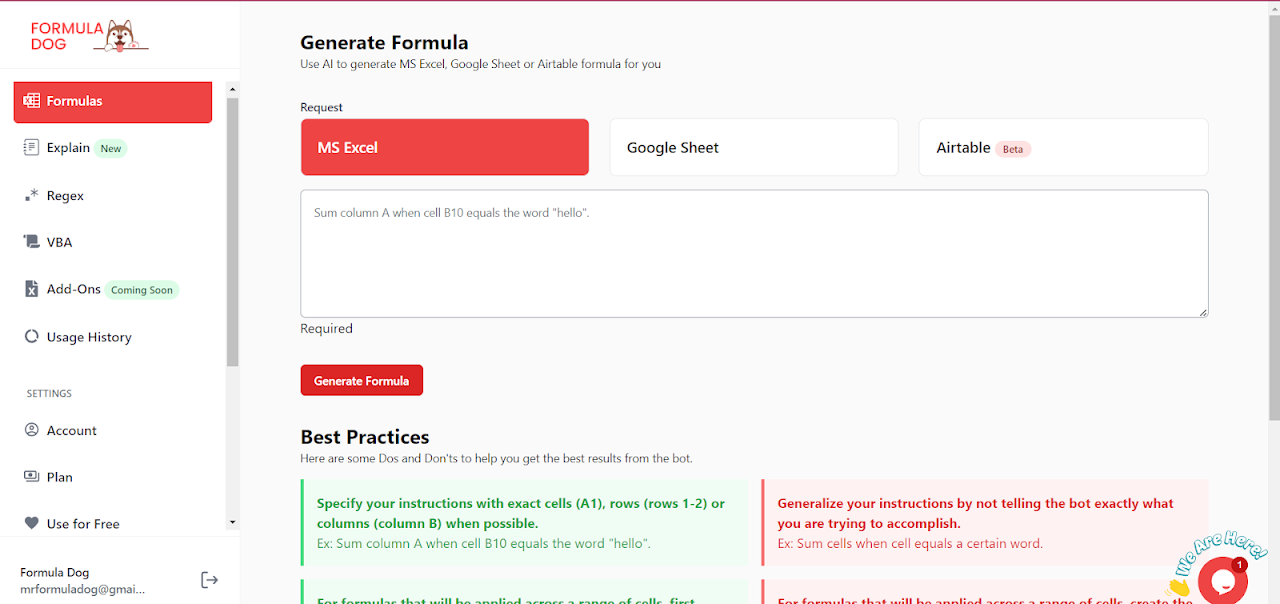This screenshot has height=604, width=1280.
Task: Click the formula request text area
Action: click(x=754, y=254)
